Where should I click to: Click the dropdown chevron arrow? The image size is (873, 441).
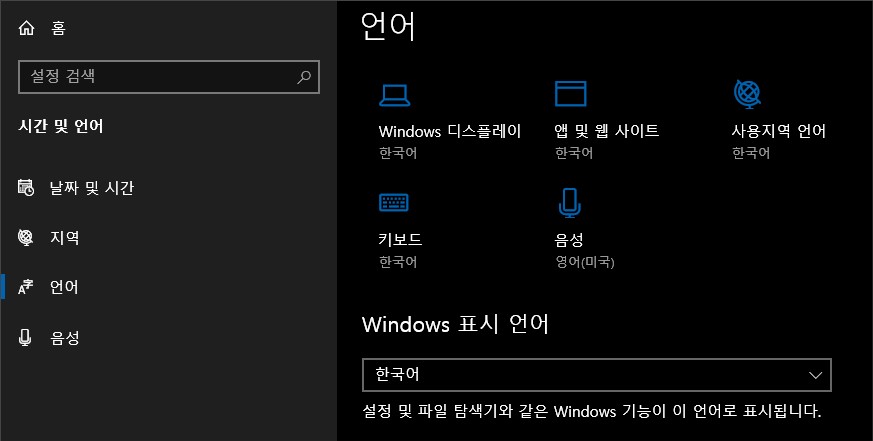(x=815, y=375)
